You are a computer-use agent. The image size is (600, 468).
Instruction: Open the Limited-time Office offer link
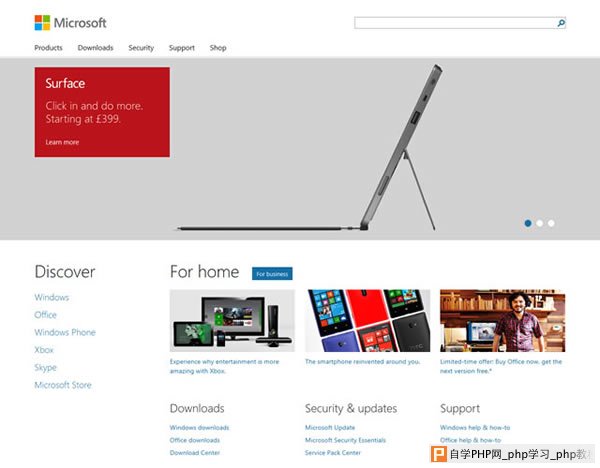click(x=501, y=366)
